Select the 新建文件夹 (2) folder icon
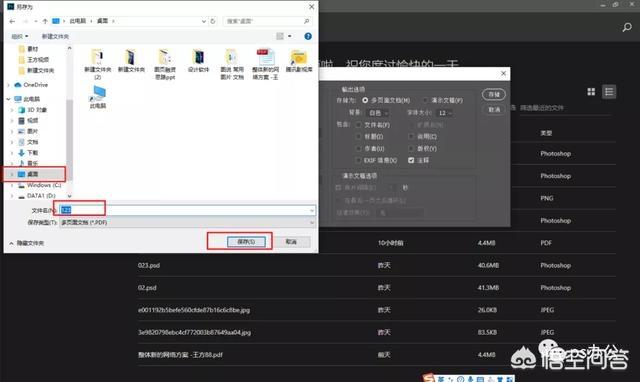This screenshot has height=382, width=640. point(98,64)
